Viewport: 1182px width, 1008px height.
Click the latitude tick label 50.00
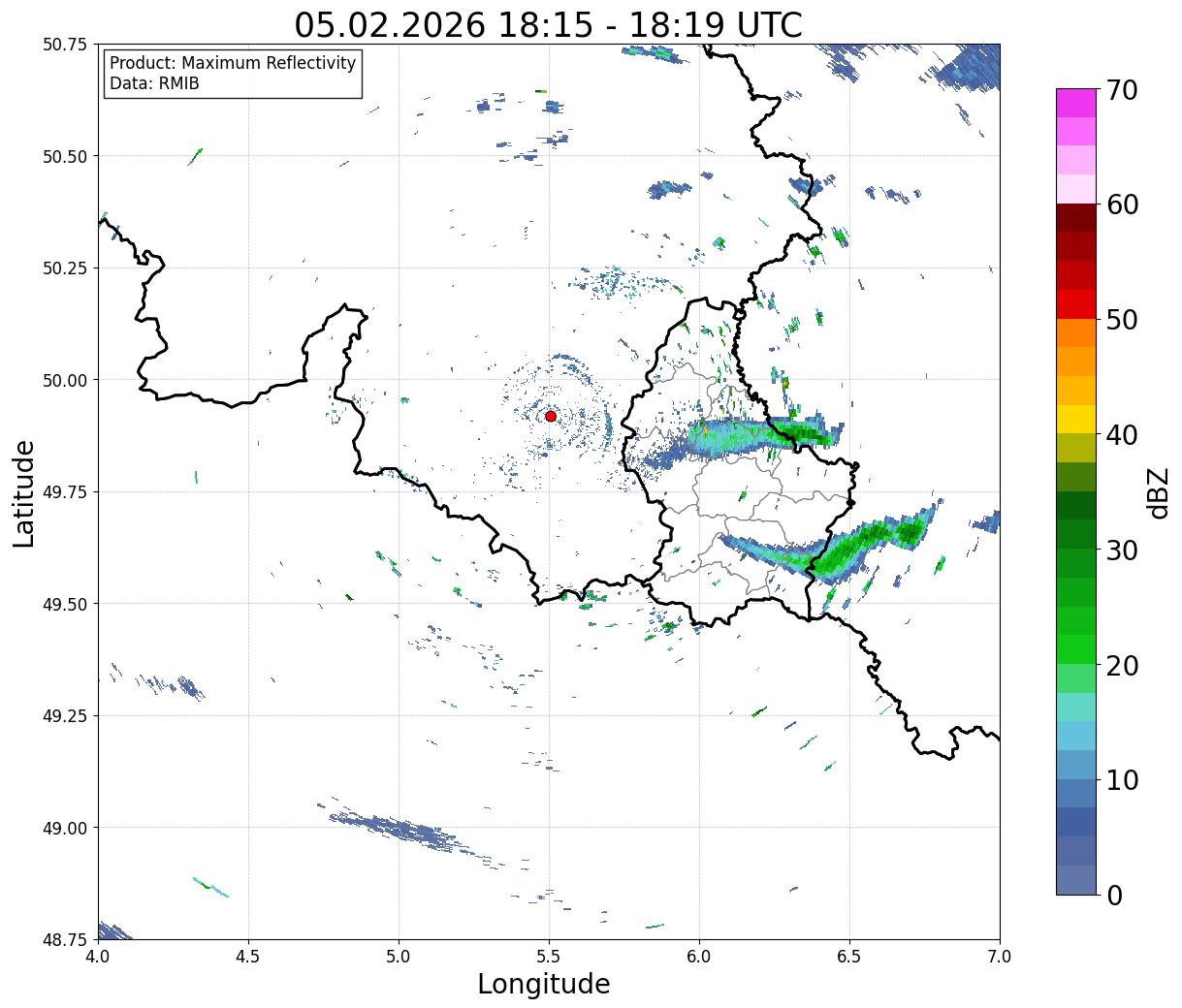tap(64, 380)
